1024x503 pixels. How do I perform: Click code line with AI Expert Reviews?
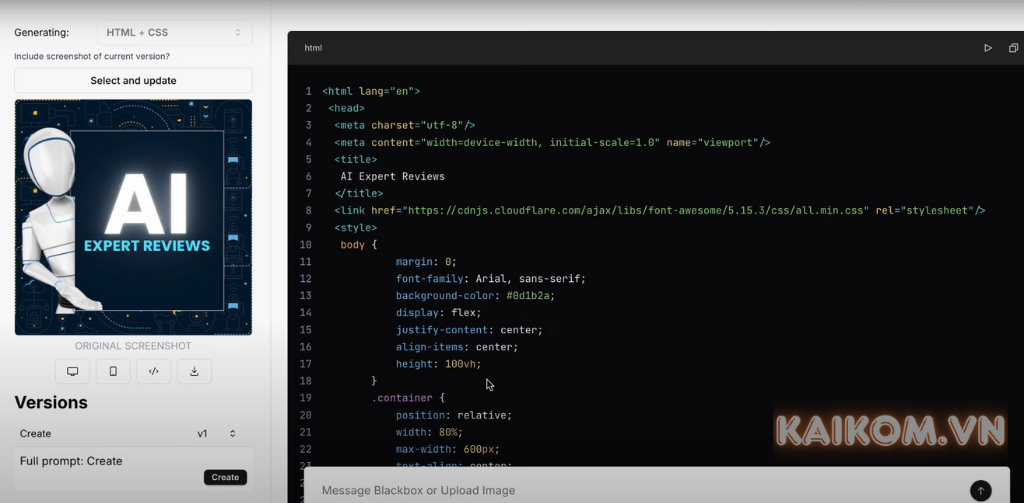pyautogui.click(x=392, y=176)
